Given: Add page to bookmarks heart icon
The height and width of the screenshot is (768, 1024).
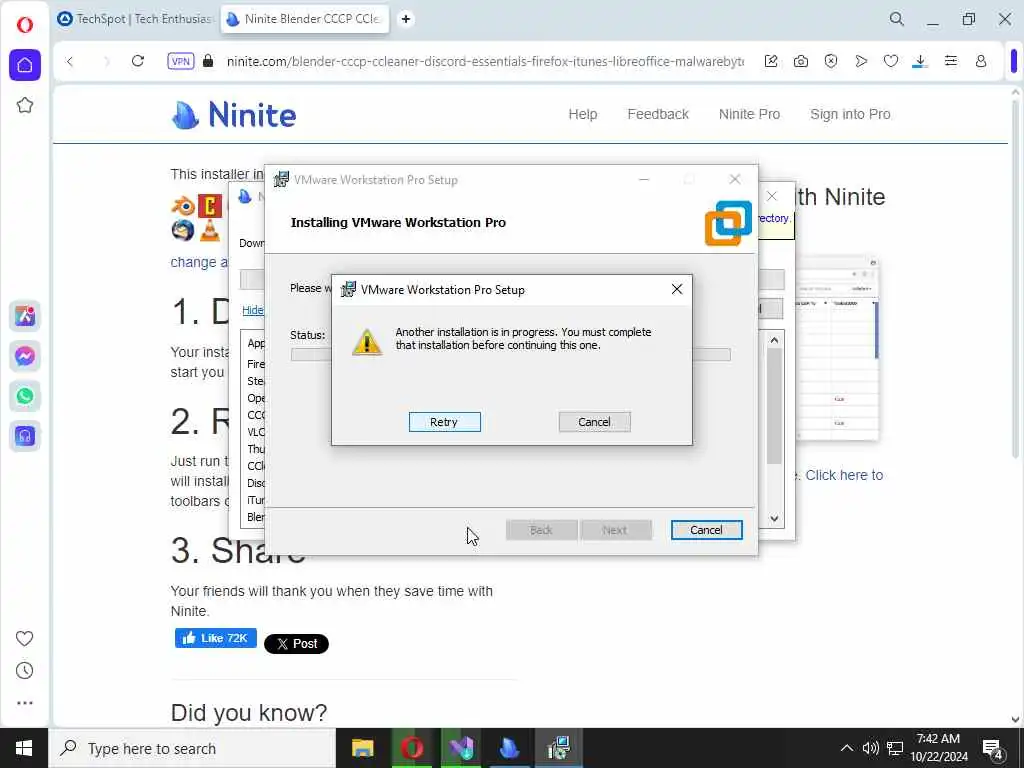Looking at the screenshot, I should 891,61.
